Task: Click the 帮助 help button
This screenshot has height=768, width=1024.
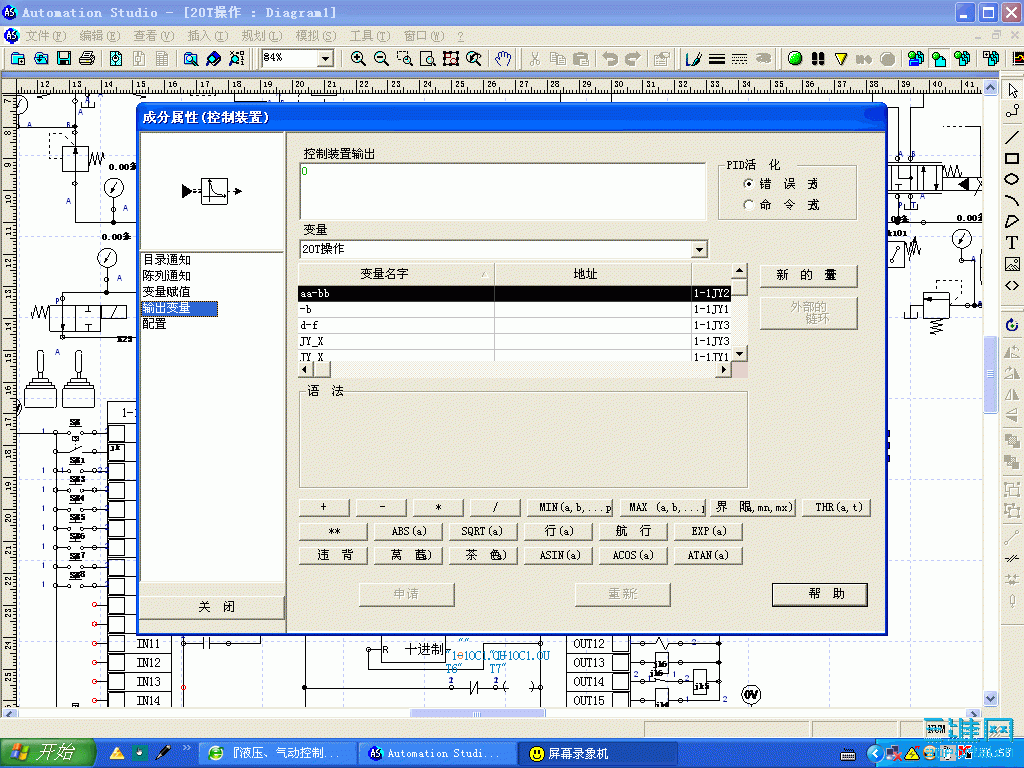Action: coord(819,594)
